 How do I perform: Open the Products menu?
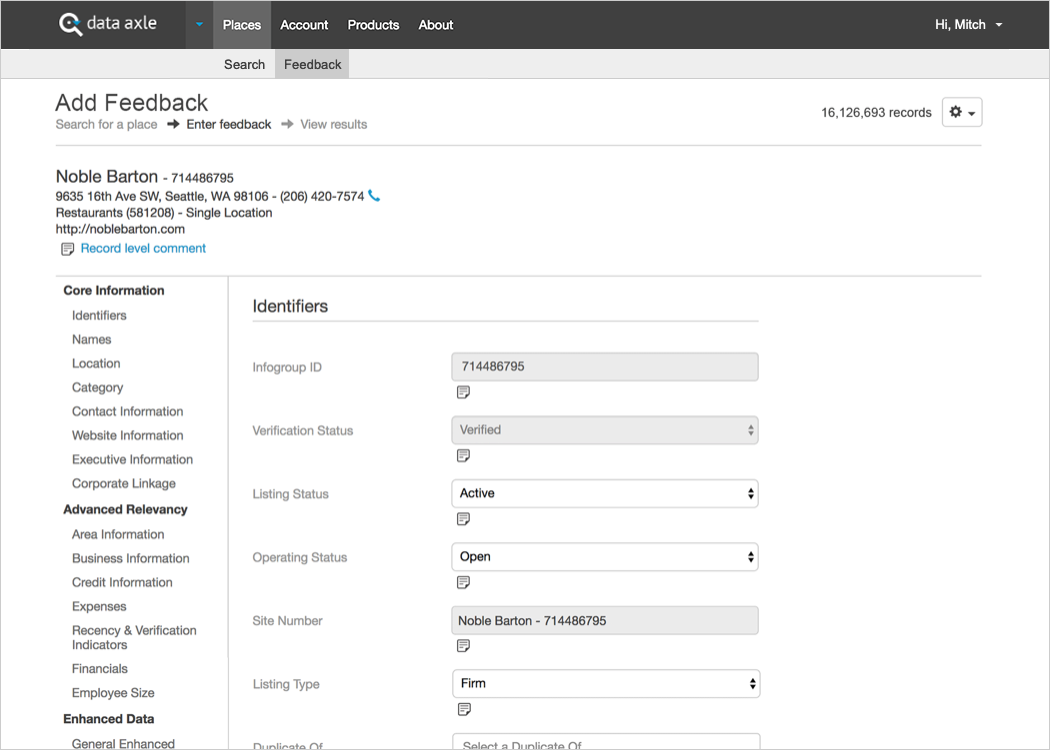[373, 25]
